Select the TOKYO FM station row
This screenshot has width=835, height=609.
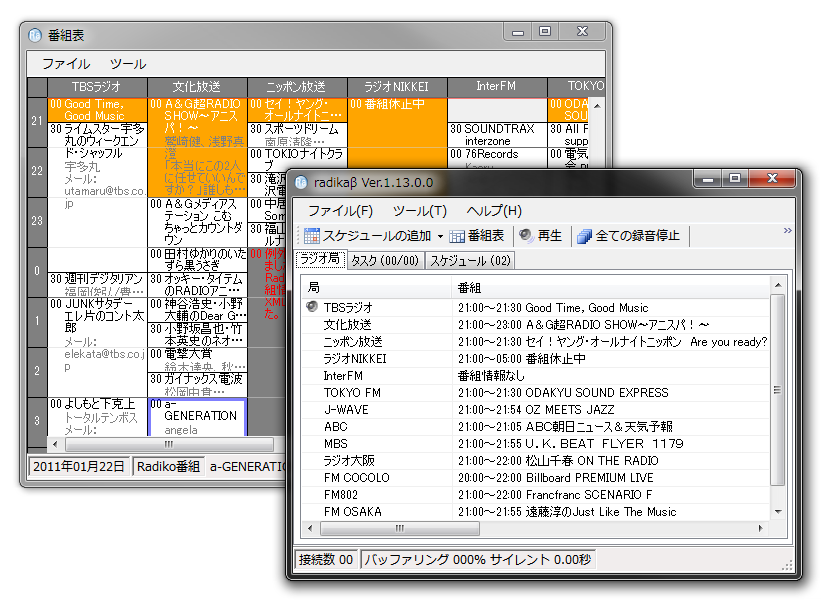point(536,393)
